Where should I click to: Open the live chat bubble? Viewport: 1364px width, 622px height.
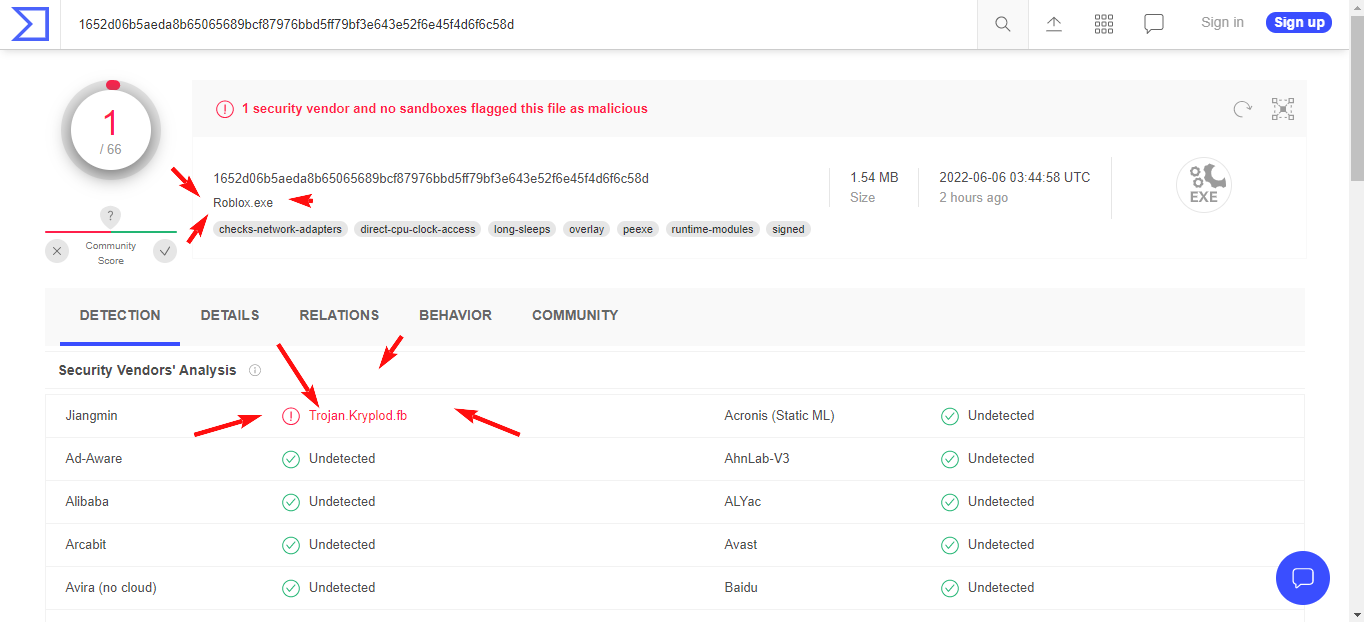pyautogui.click(x=1302, y=578)
